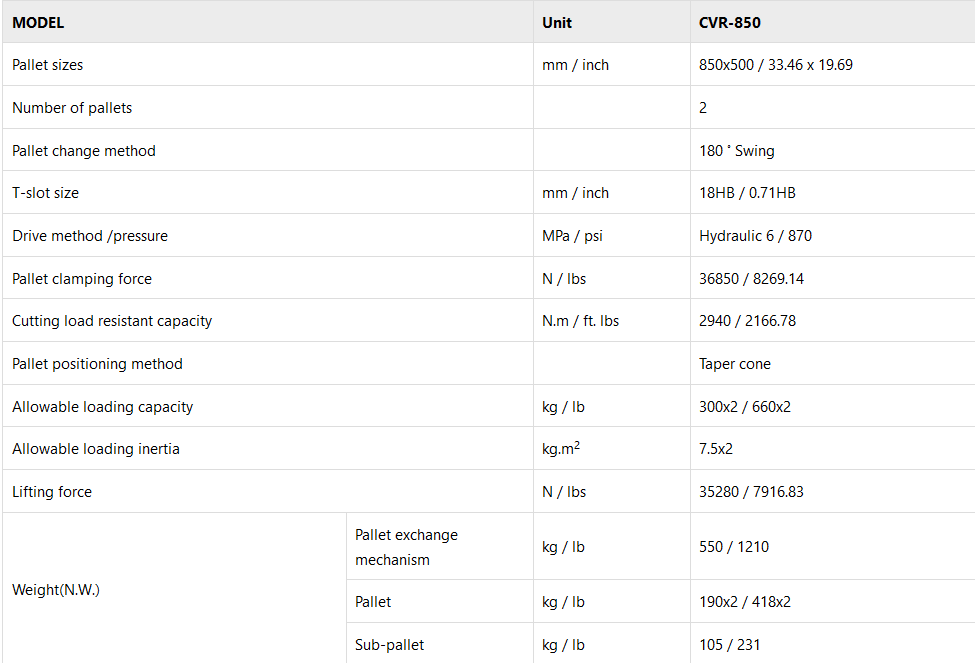Click the Number of pallets label
Viewport: 975px width, 663px height.
[72, 108]
